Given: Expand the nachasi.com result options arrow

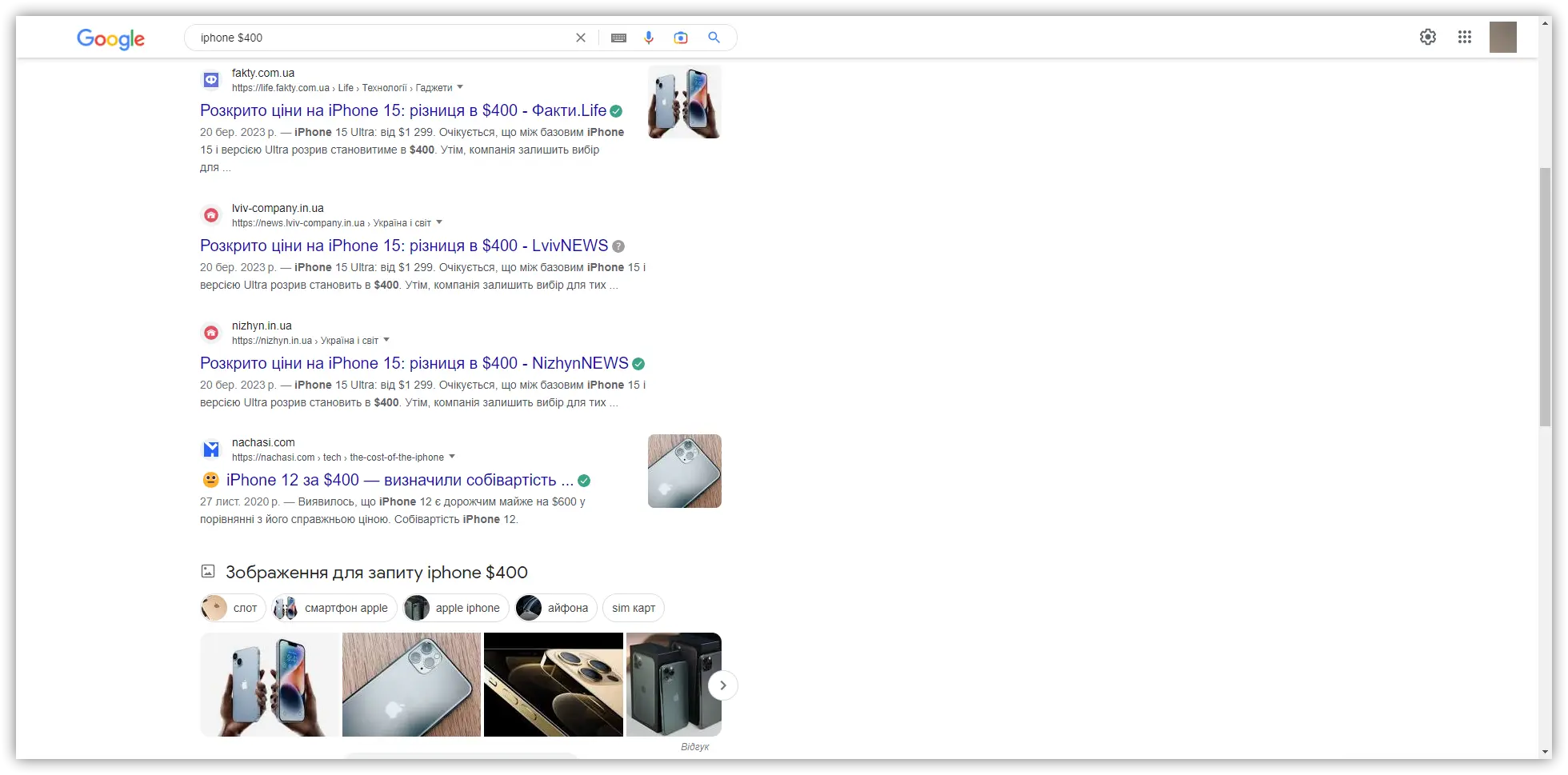Looking at the screenshot, I should pyautogui.click(x=452, y=457).
